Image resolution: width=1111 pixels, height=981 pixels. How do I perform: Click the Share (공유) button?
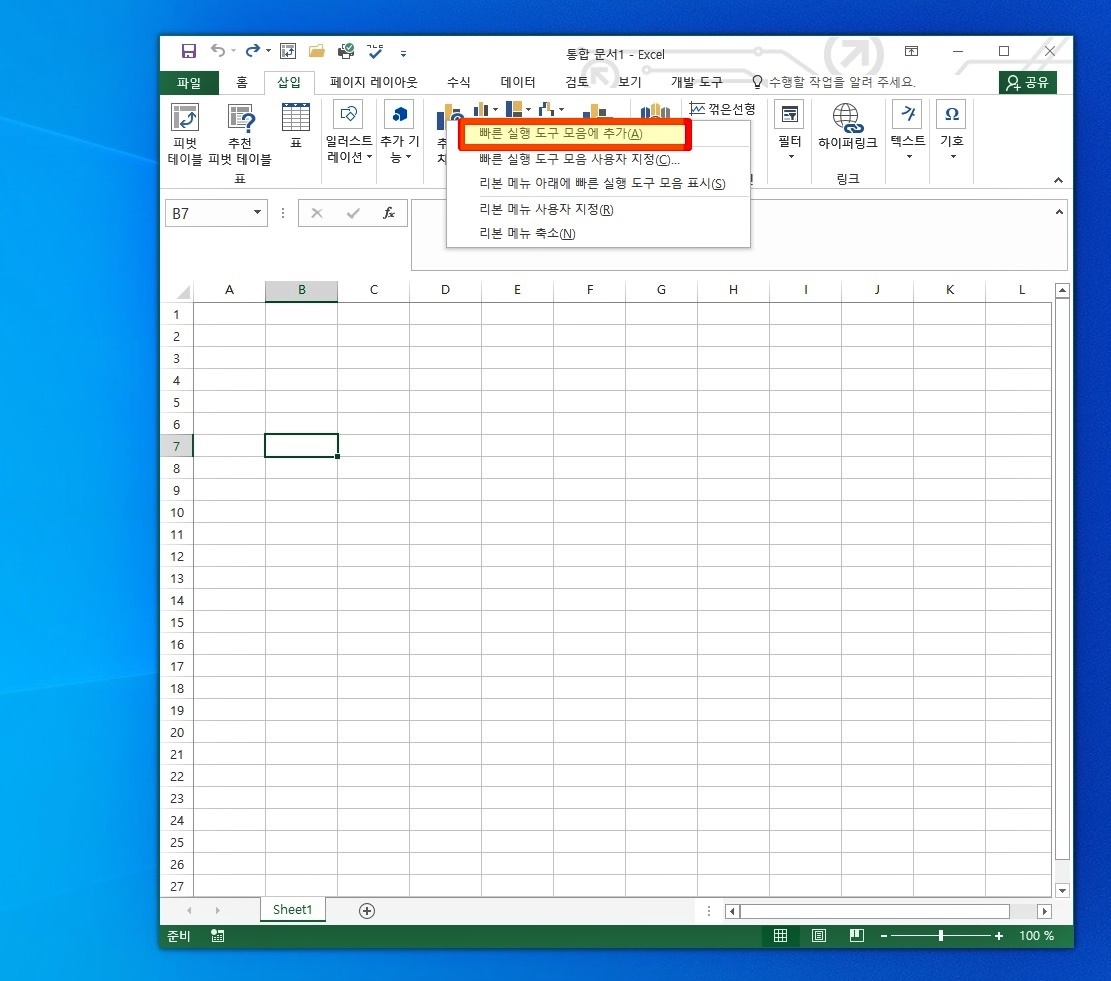[x=1027, y=83]
